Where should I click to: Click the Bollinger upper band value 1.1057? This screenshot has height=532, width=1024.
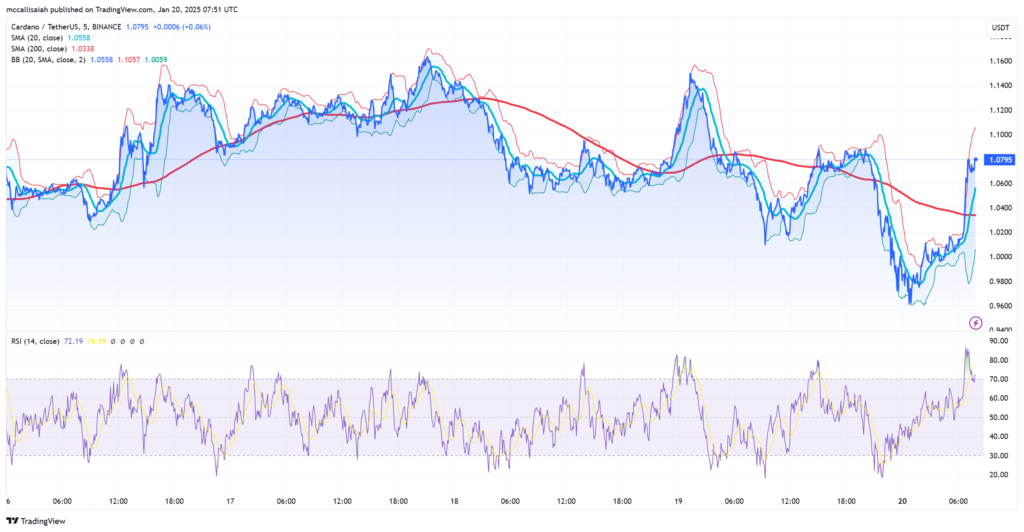129,59
